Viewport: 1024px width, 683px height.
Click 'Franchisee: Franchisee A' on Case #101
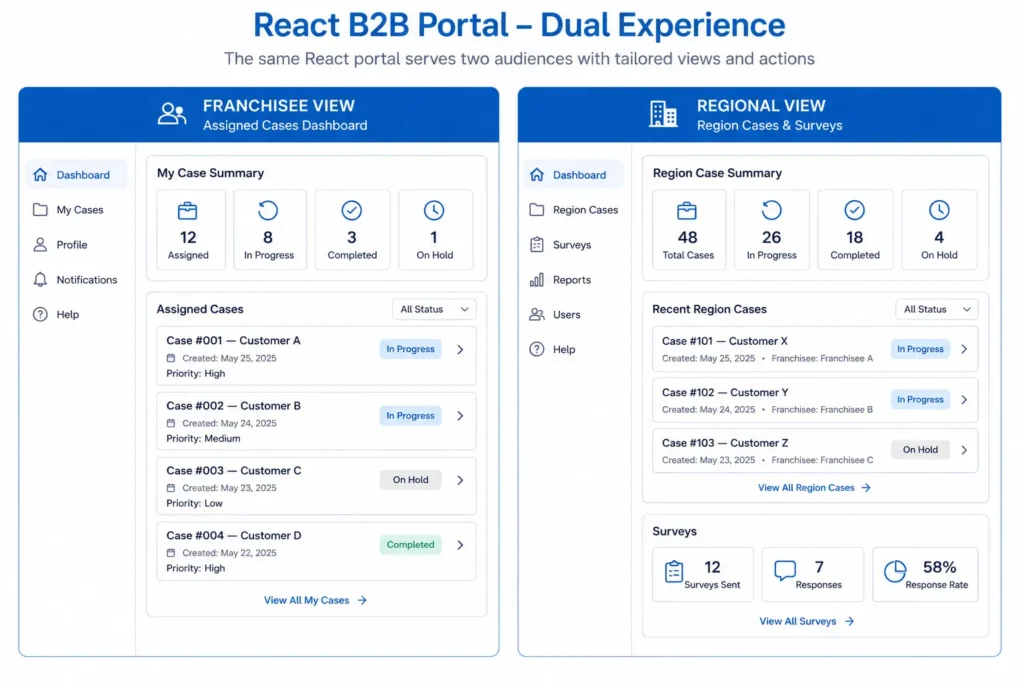(x=822, y=358)
